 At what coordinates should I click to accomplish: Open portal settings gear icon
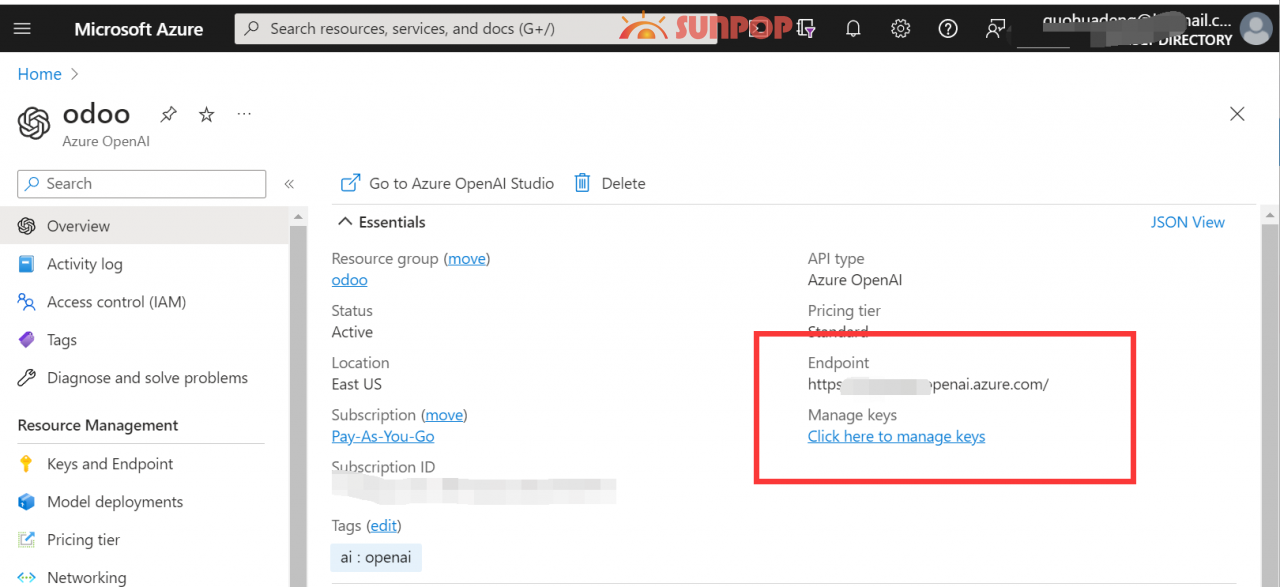pyautogui.click(x=900, y=29)
